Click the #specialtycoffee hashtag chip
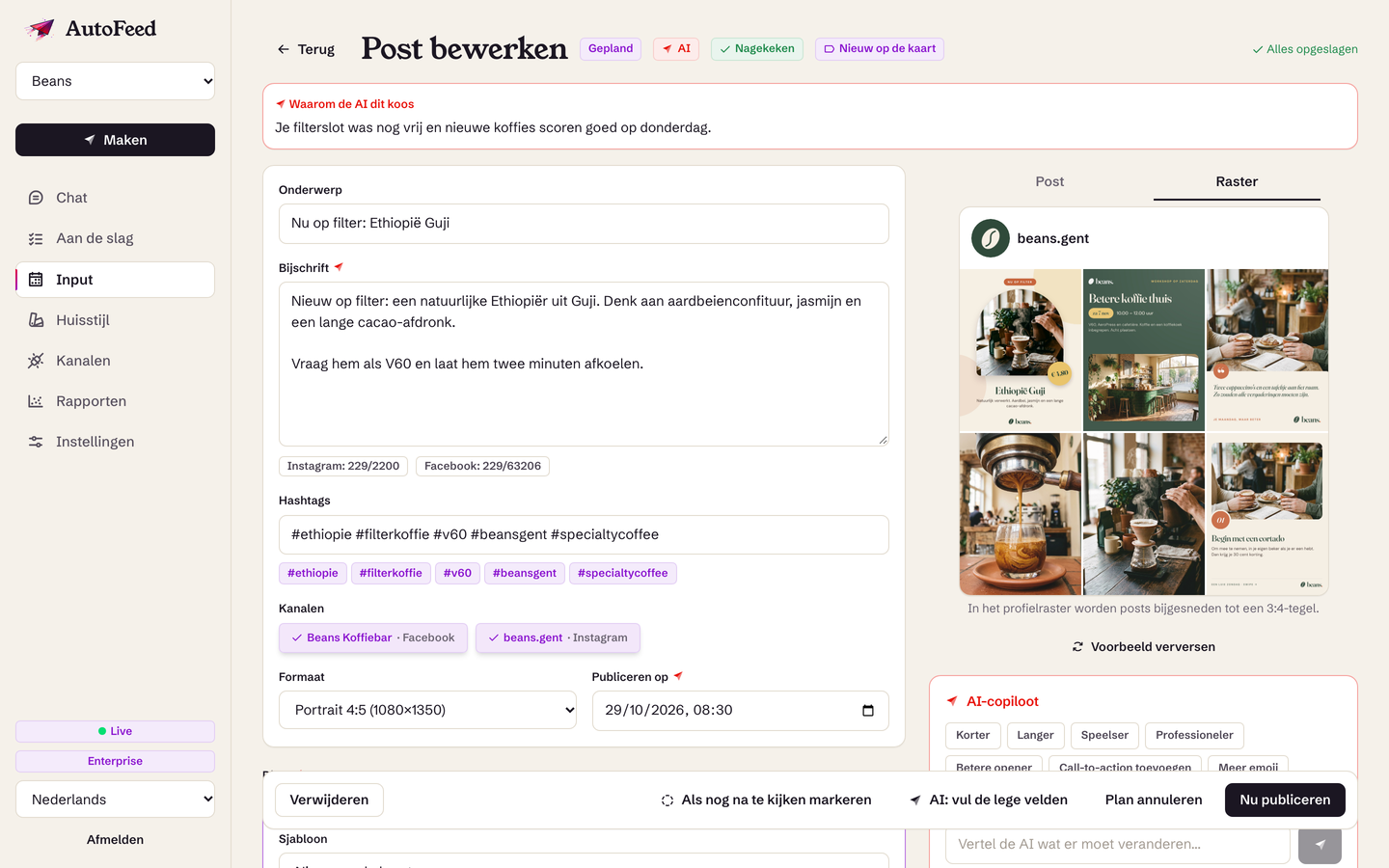This screenshot has width=1389, height=868. 623,574
